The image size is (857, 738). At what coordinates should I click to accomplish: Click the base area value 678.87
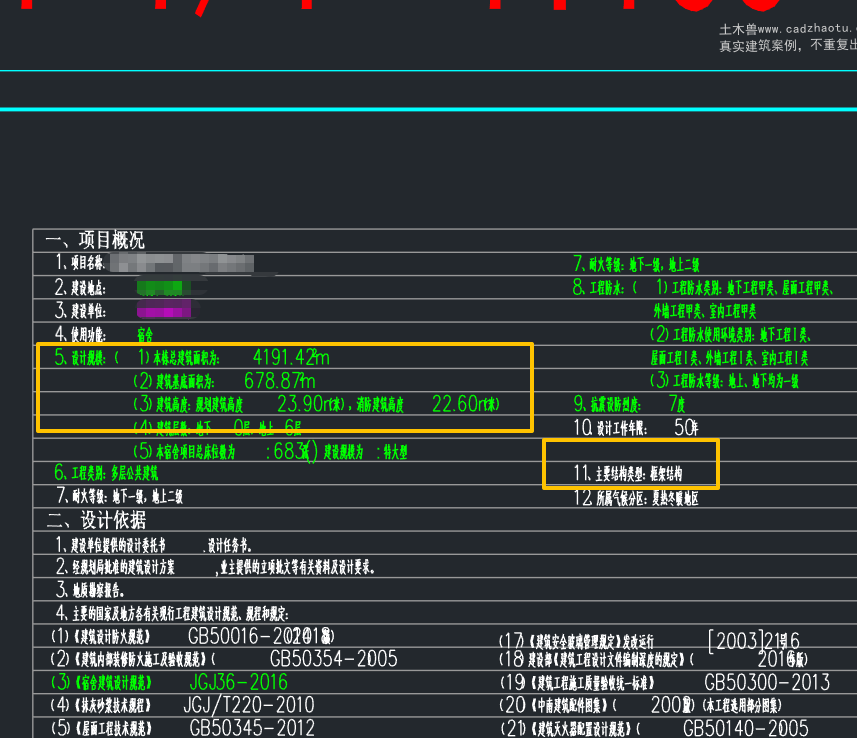(273, 380)
